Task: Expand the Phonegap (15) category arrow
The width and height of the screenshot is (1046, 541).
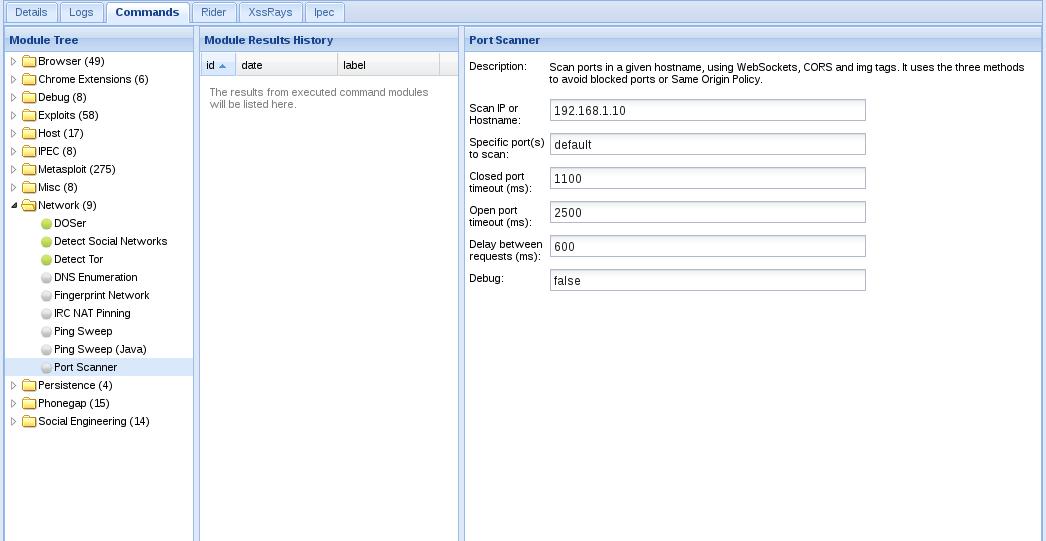Action: coord(13,404)
